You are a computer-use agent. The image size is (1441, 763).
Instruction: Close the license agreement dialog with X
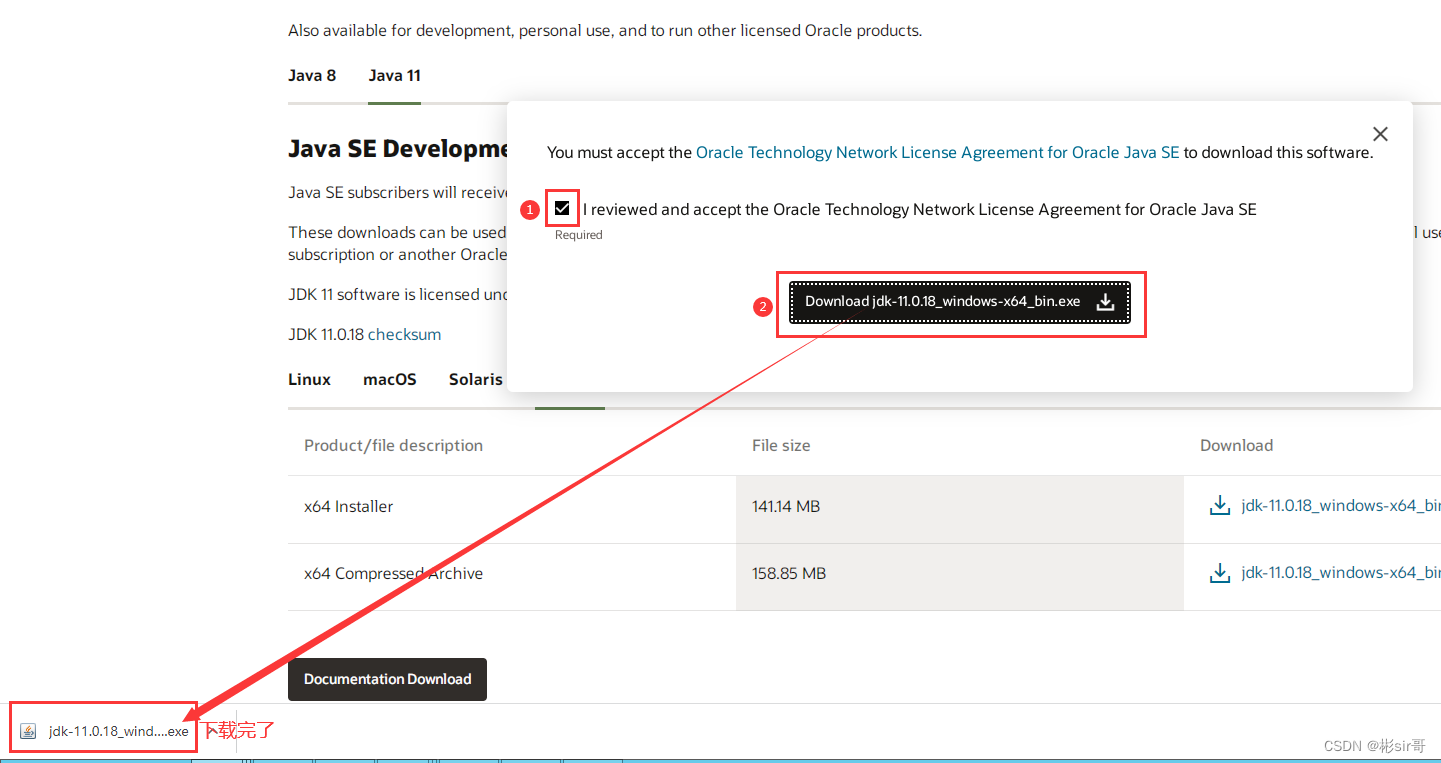[x=1380, y=134]
